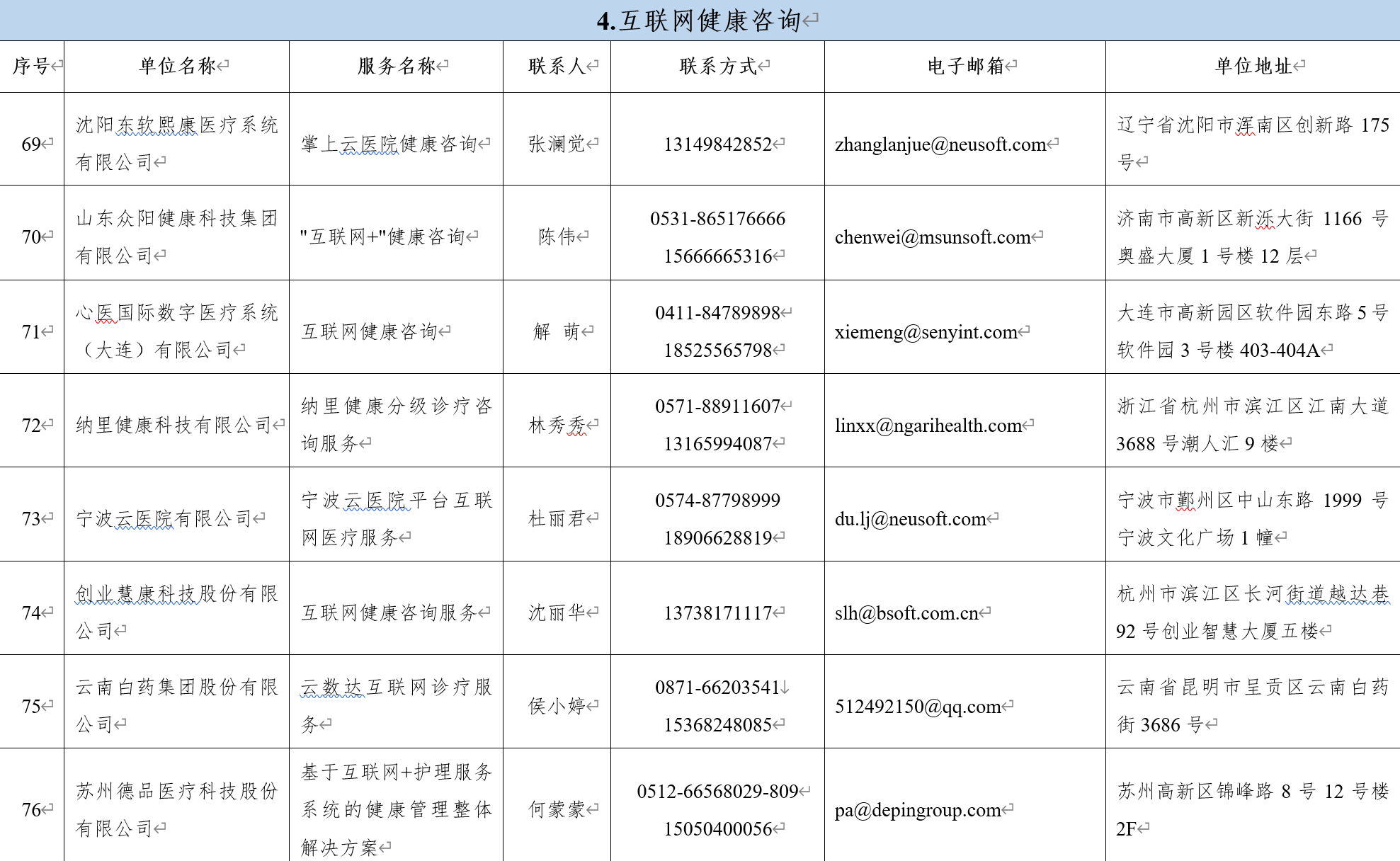
Task: Click phone number 0411-84789898
Action: click(718, 312)
